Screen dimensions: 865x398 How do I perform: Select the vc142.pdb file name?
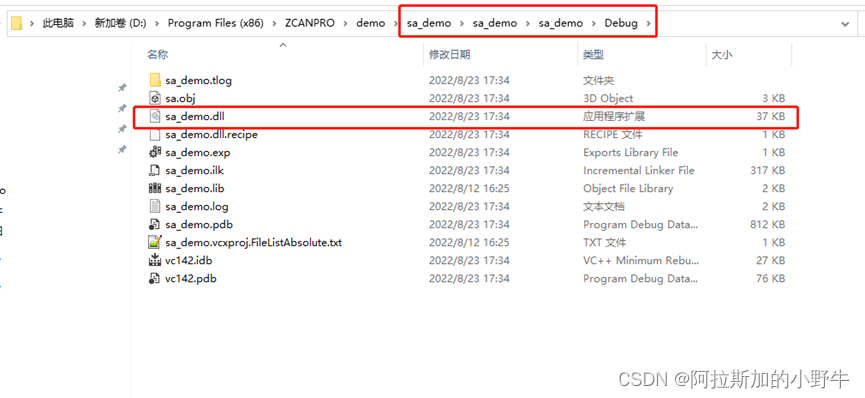point(191,279)
